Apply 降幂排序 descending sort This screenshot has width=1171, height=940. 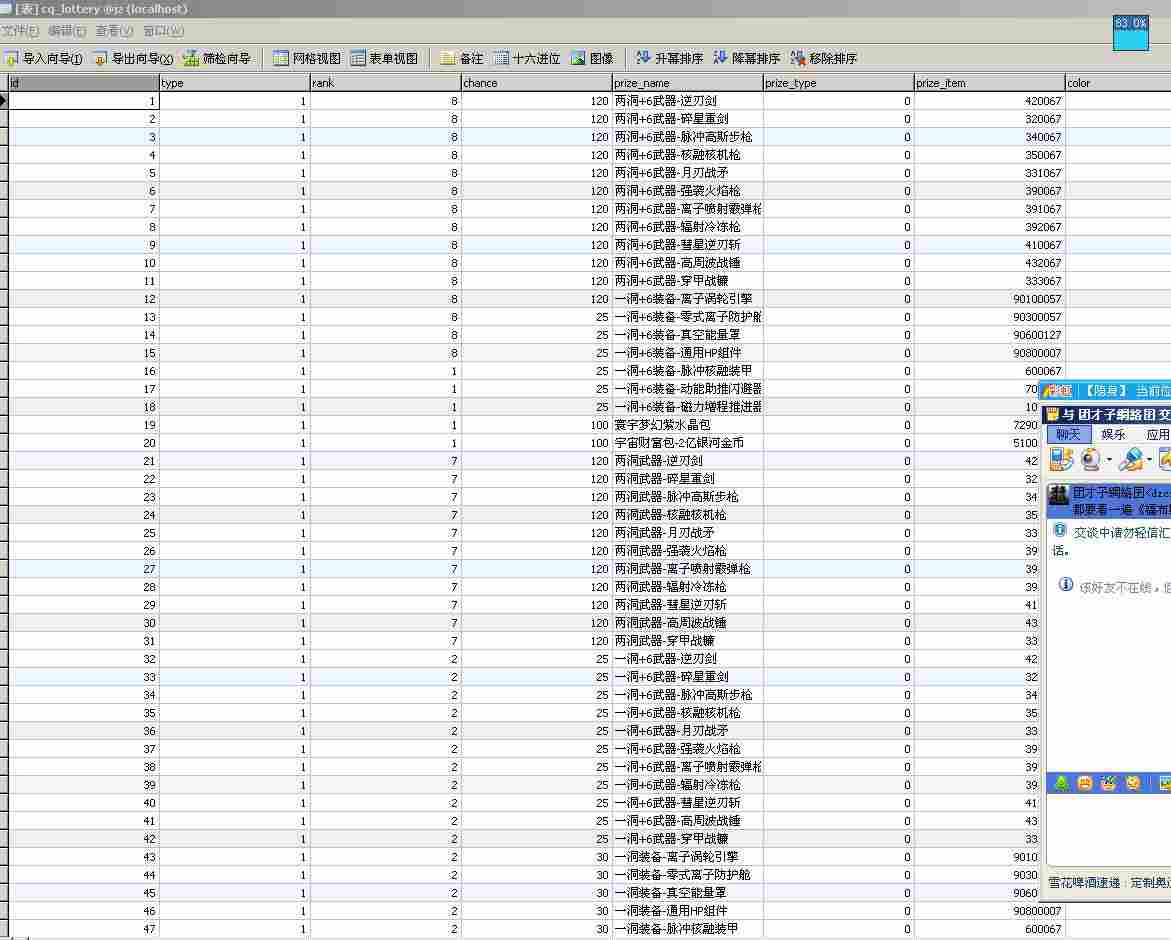747,59
